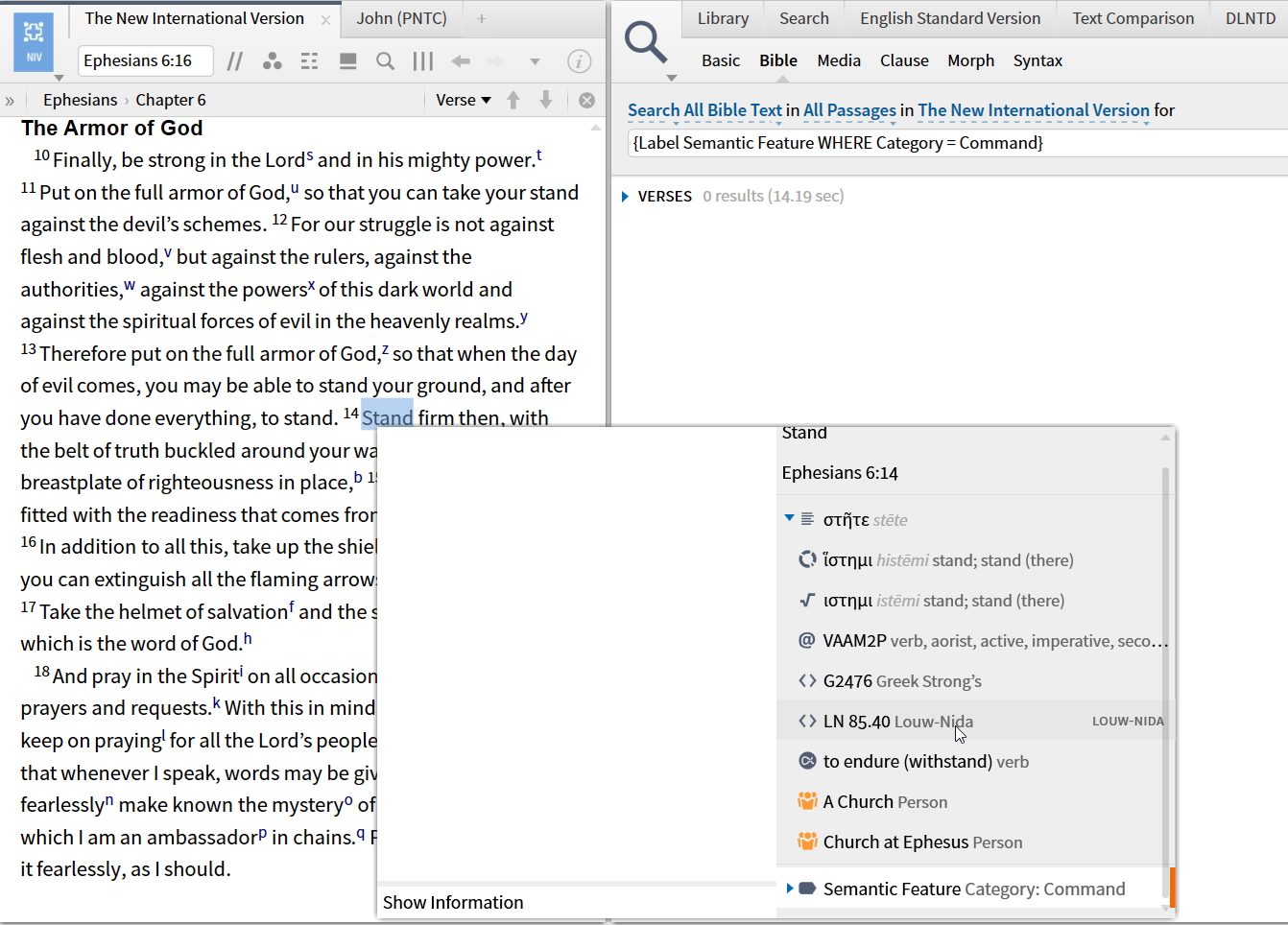Click the Search All Bible Text link
The height and width of the screenshot is (925, 1288).
[705, 110]
